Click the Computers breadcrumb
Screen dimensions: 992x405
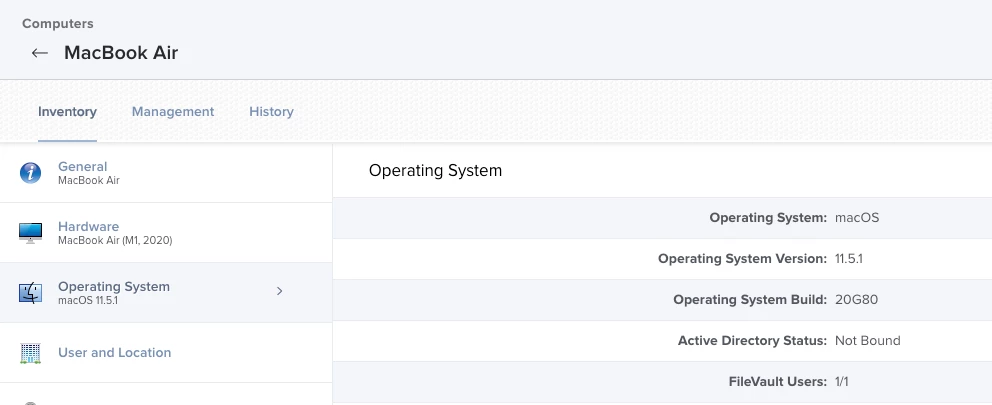click(58, 24)
